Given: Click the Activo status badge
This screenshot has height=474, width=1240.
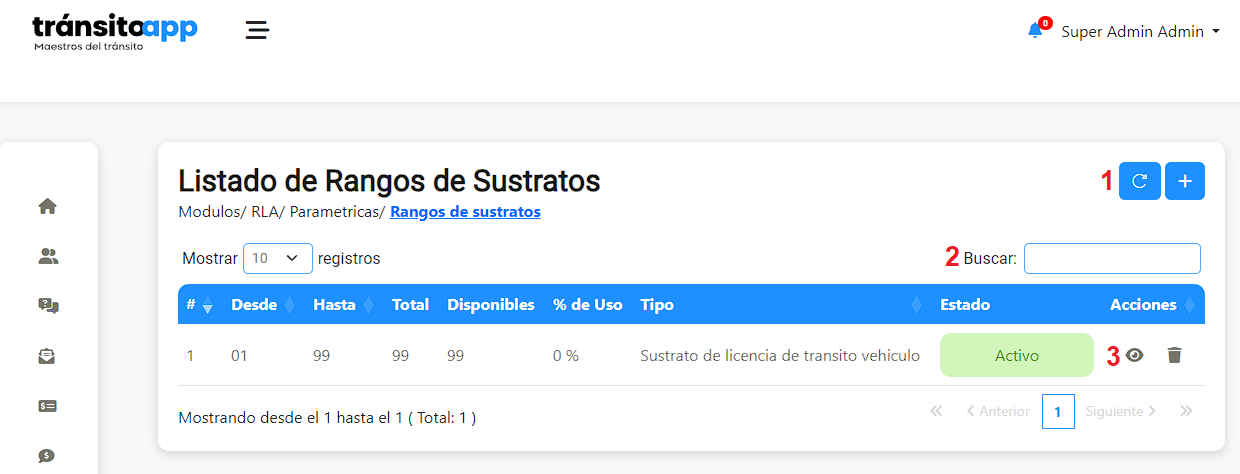Looking at the screenshot, I should pyautogui.click(x=1017, y=355).
